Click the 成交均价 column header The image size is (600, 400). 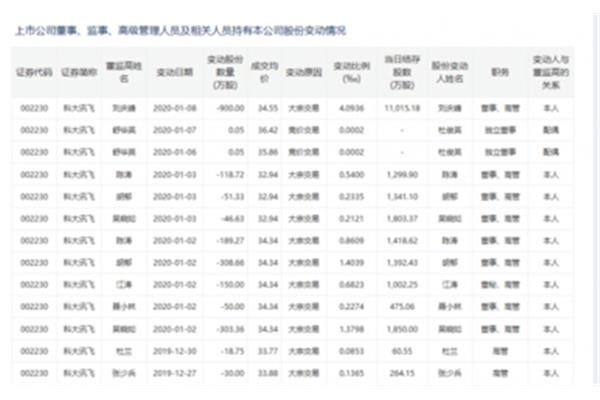264,72
